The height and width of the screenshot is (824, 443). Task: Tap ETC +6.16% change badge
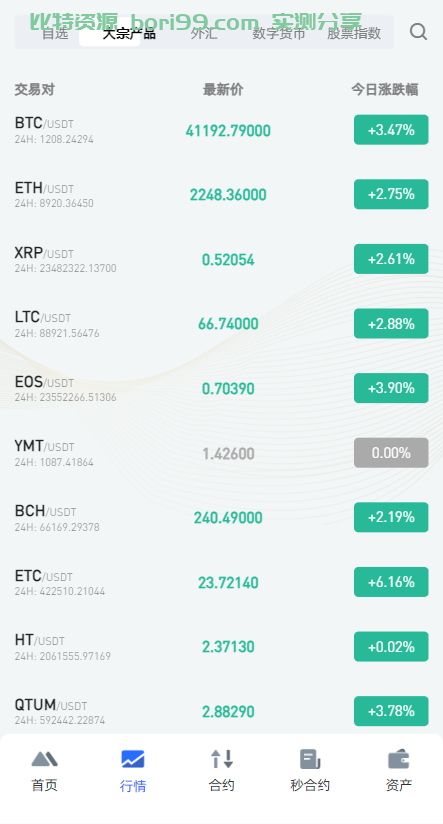391,582
